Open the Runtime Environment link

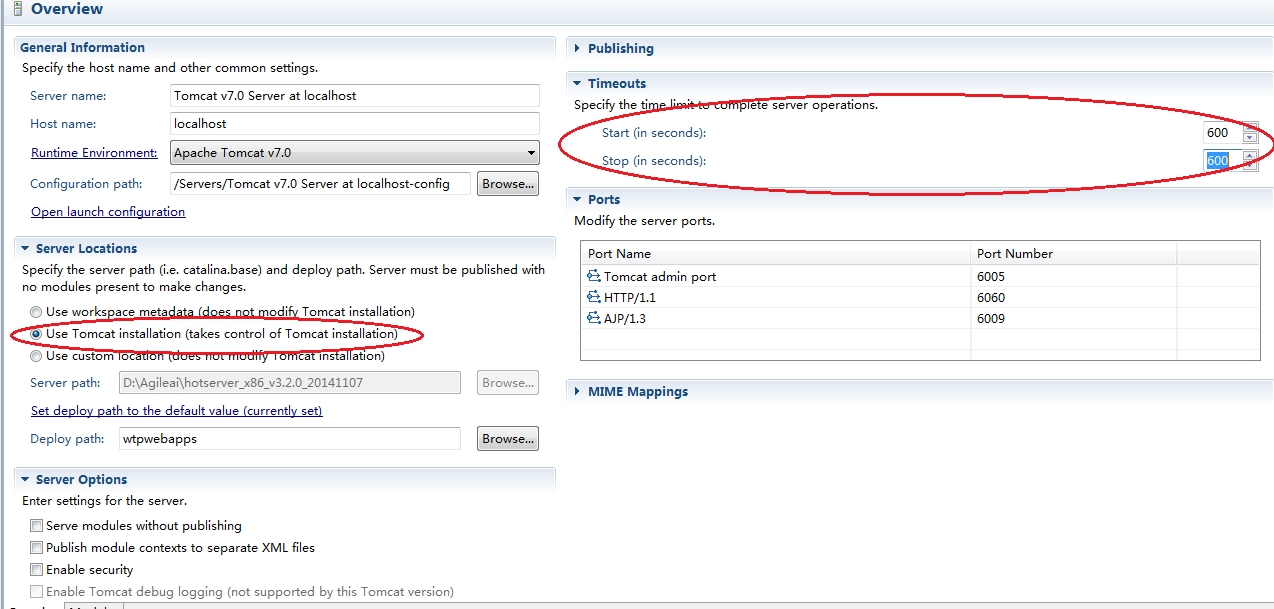pos(94,153)
